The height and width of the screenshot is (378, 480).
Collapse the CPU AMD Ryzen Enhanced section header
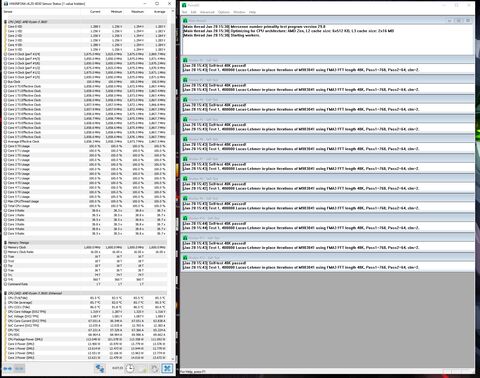(x=85, y=293)
